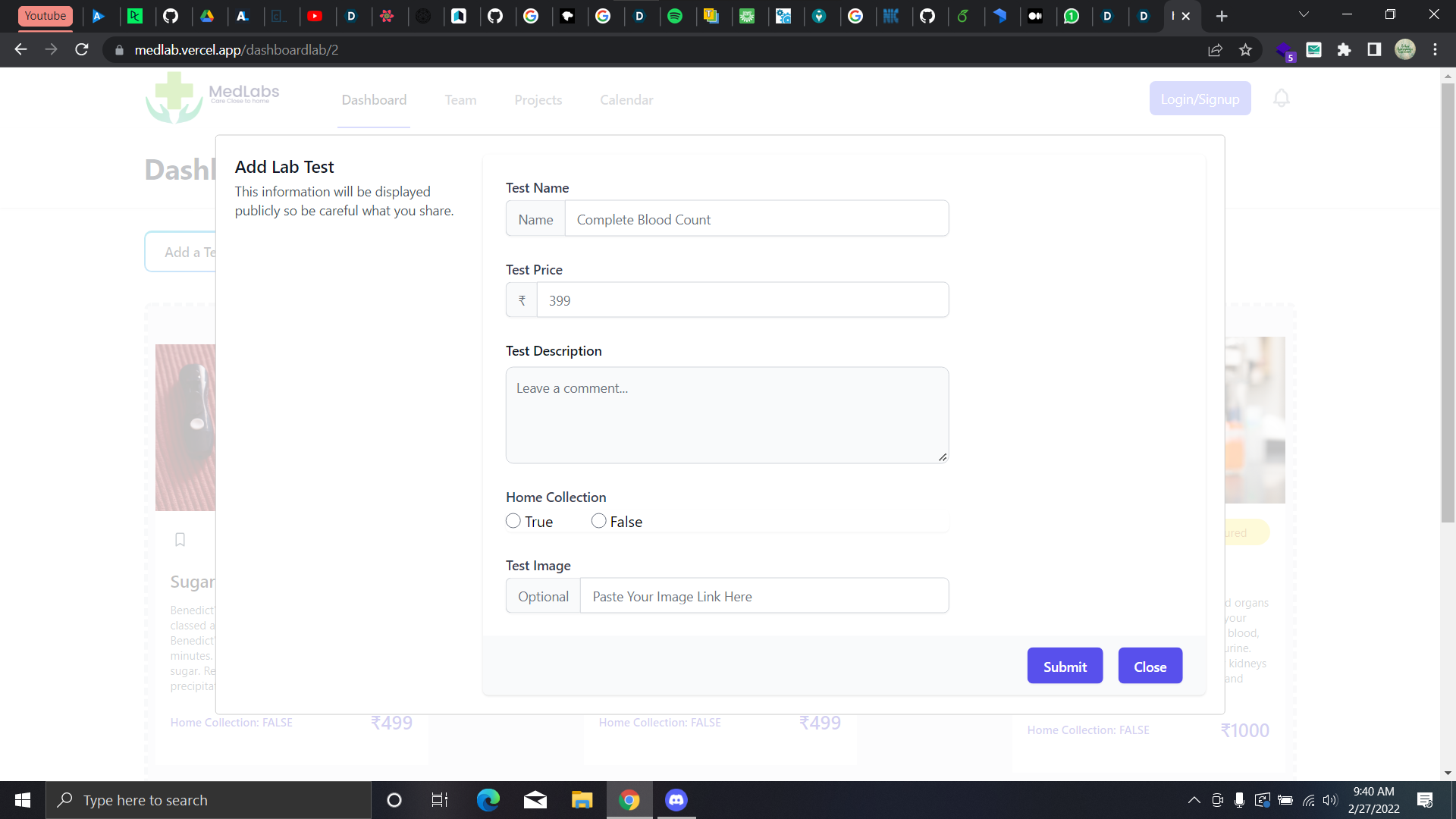The width and height of the screenshot is (1456, 819).
Task: Click the notification bell icon
Action: [x=1281, y=99]
